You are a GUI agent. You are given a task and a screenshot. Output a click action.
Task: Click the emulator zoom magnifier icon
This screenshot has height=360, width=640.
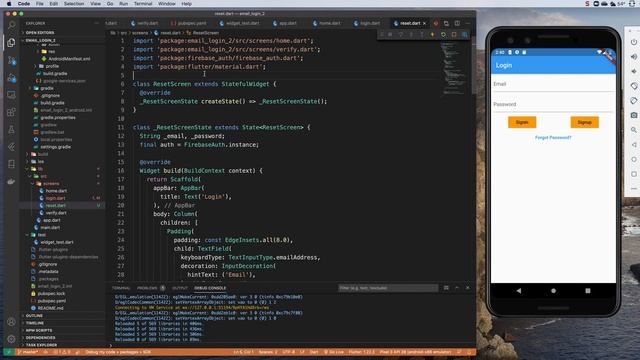tap(633, 130)
